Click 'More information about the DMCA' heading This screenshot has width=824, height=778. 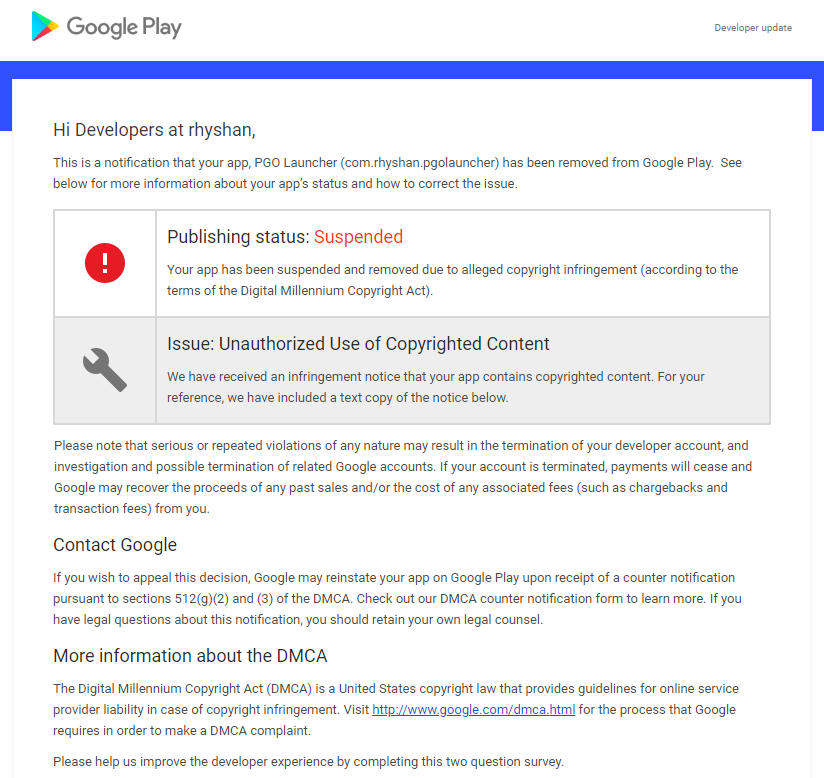pyautogui.click(x=190, y=656)
